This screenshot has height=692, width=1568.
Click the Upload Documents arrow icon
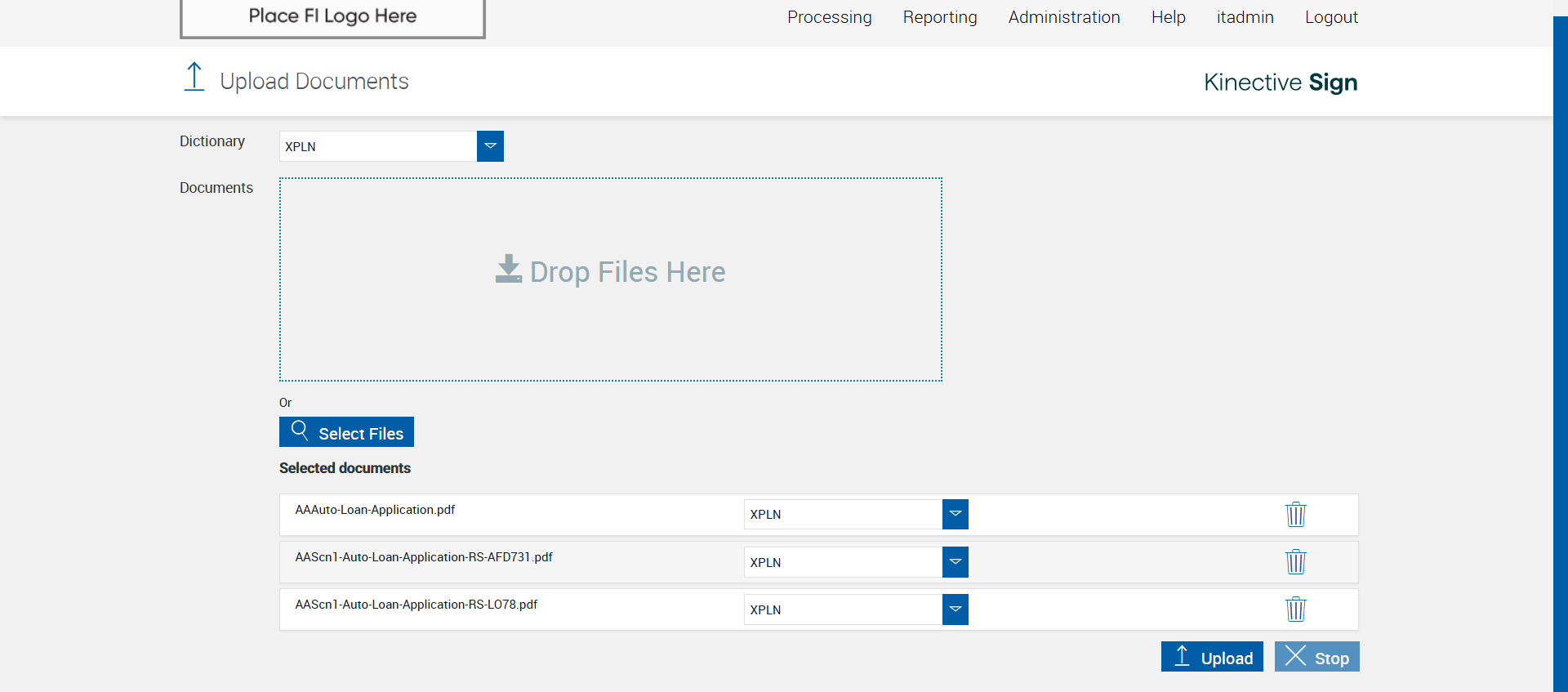(x=194, y=77)
